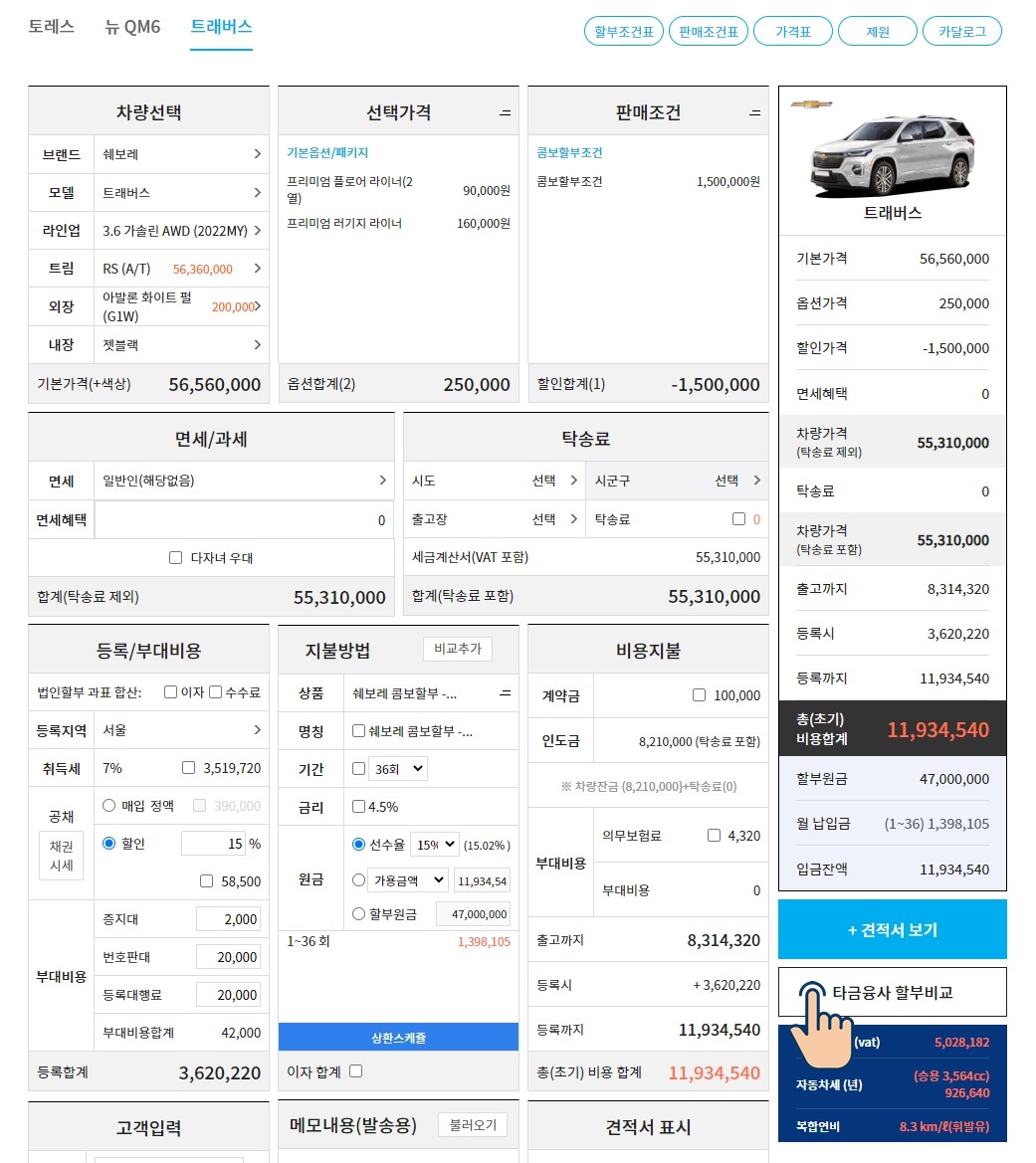The width and height of the screenshot is (1036, 1163).
Task: Click the + 견적서 보기 button
Action: [x=892, y=929]
